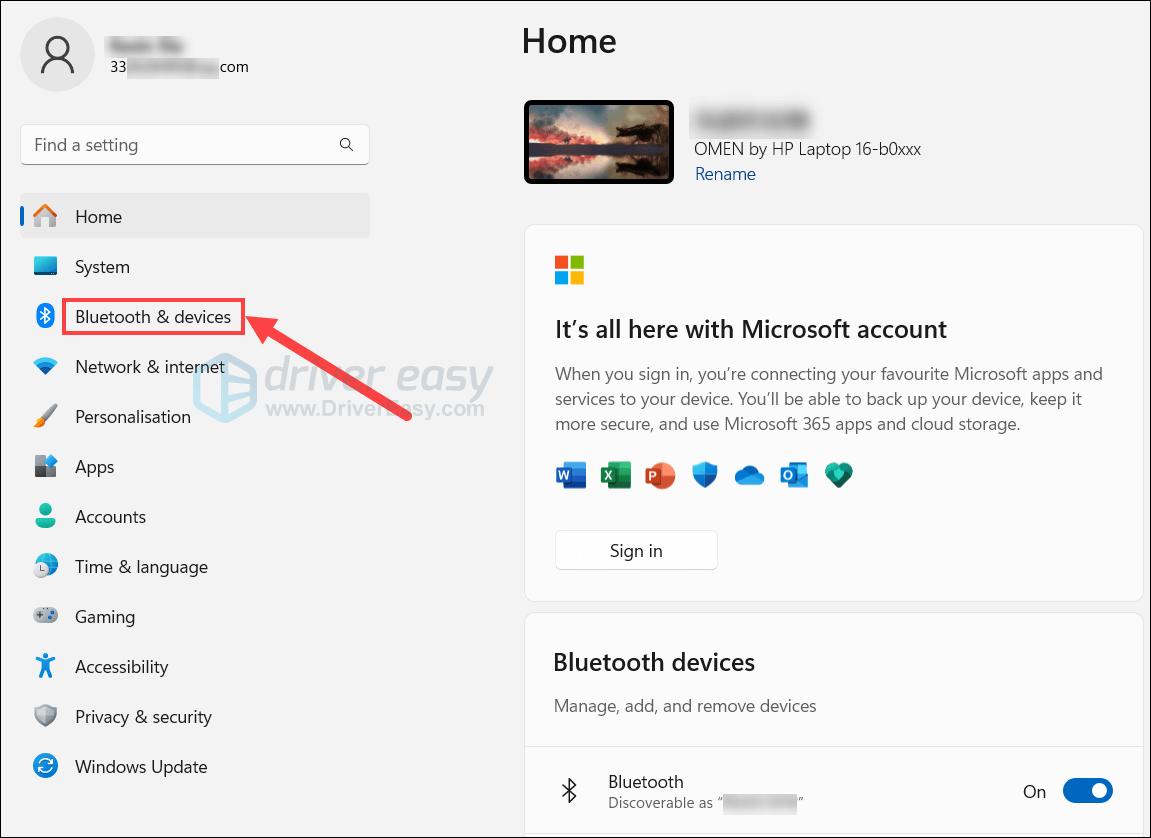
Task: Click the Gaming controller icon
Action: pos(46,616)
